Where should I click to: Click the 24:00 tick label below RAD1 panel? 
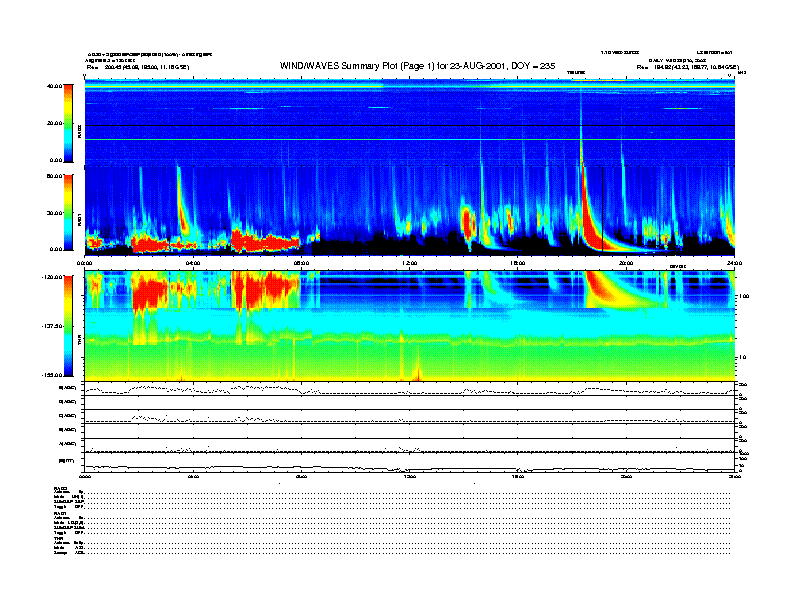(x=734, y=263)
